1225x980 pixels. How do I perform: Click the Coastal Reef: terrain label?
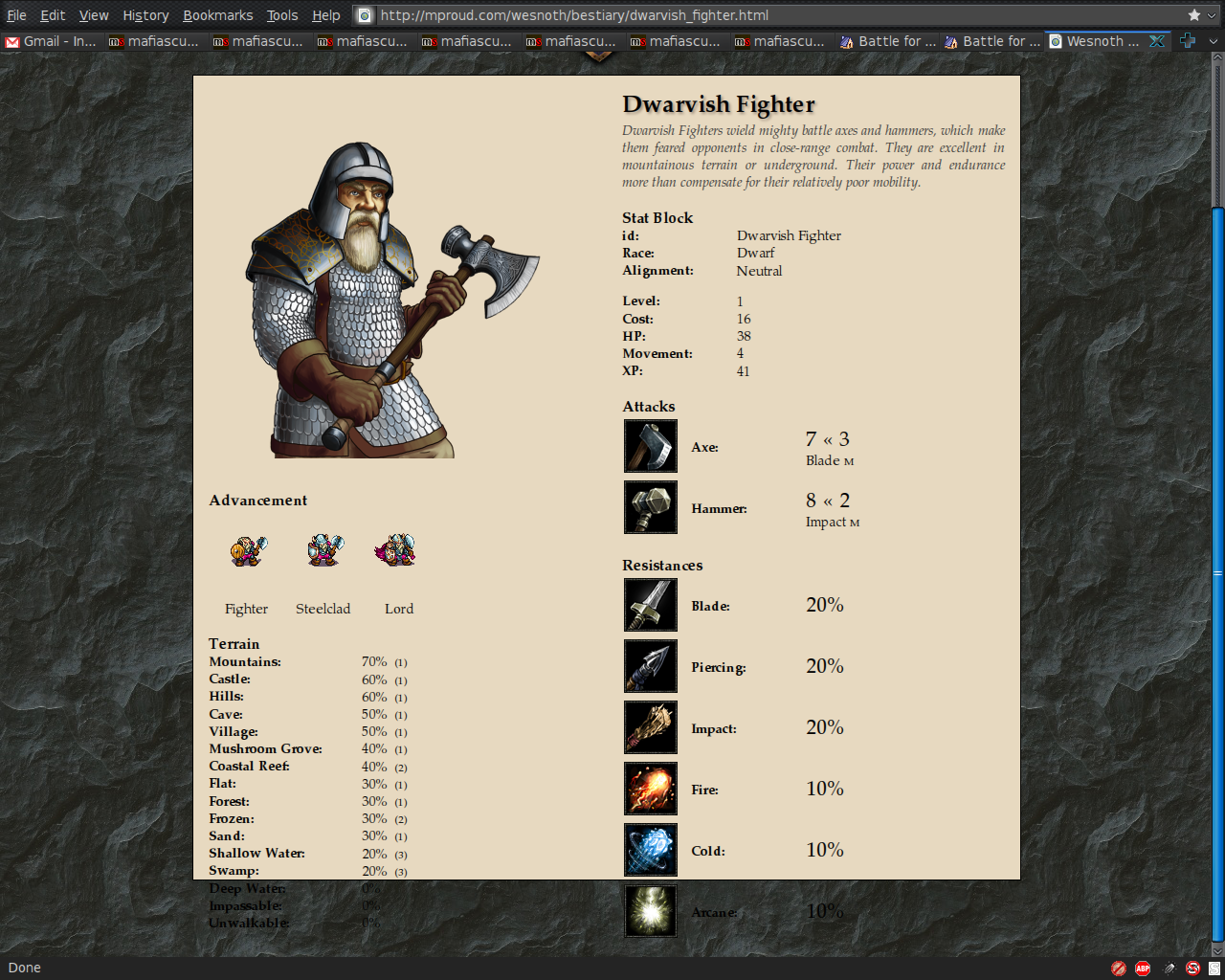point(249,766)
